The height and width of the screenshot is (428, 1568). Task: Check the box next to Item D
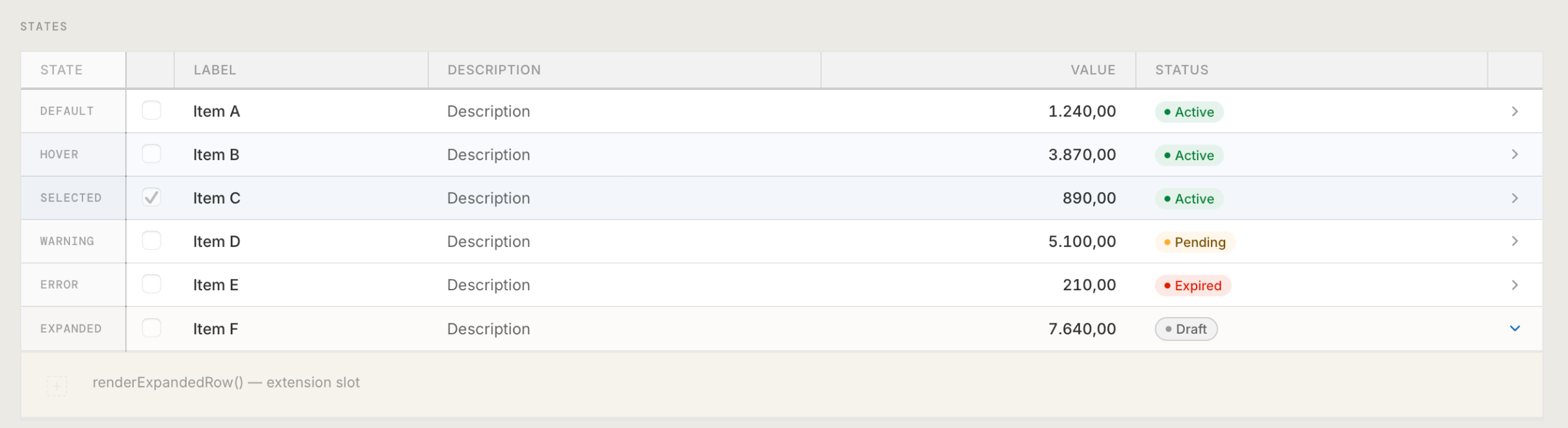coord(151,241)
